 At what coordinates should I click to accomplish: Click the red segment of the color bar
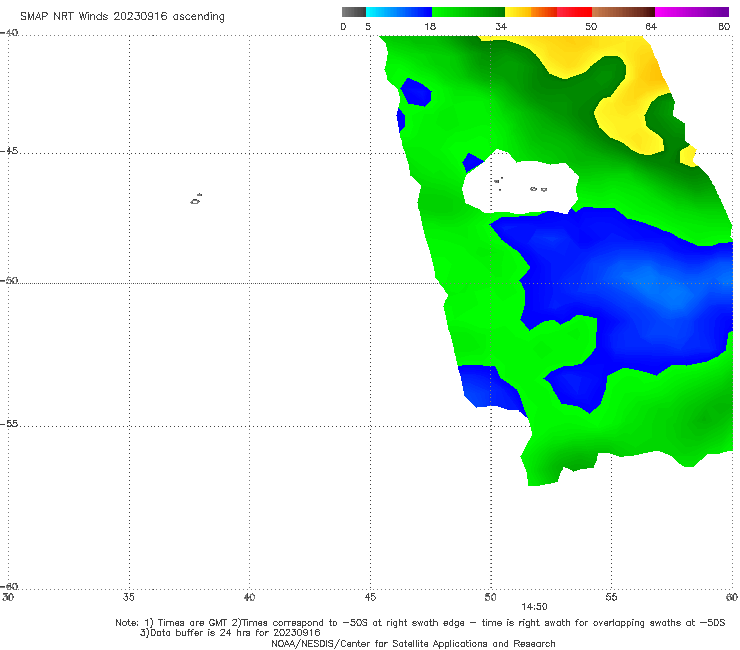point(574,12)
